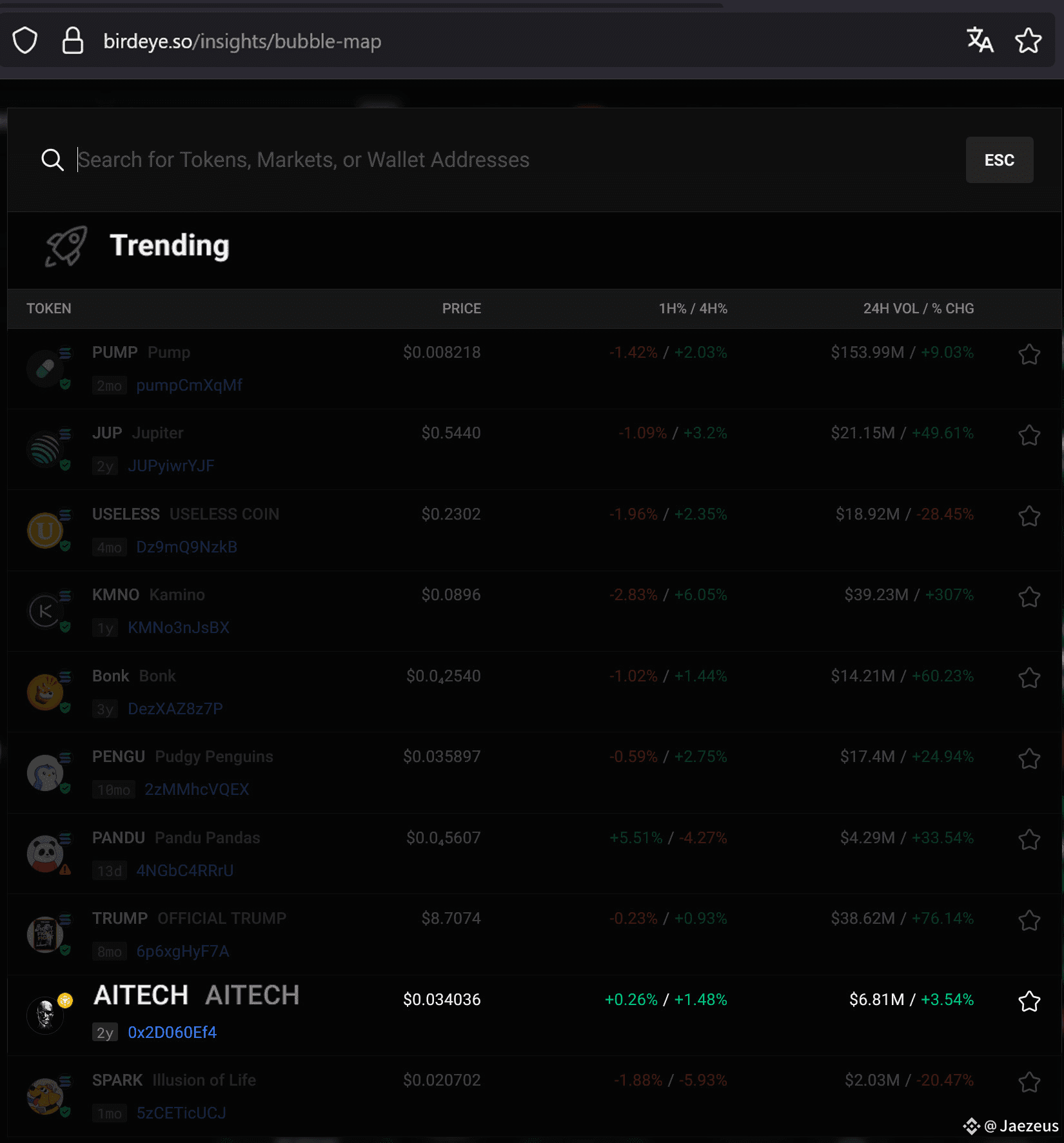Click the Trending heading
Image resolution: width=1064 pixels, height=1143 pixels.
pos(170,246)
